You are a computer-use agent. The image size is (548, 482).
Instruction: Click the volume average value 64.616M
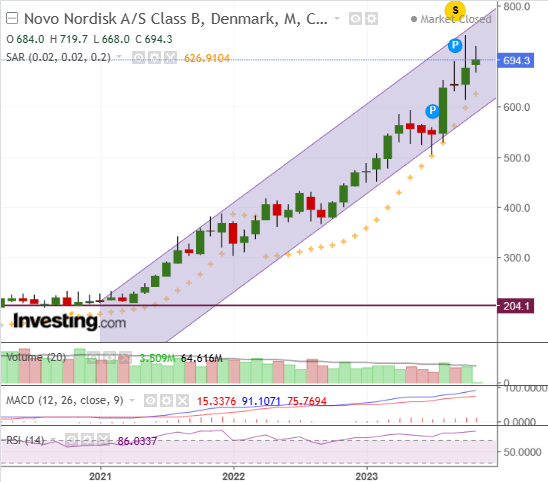pyautogui.click(x=202, y=358)
